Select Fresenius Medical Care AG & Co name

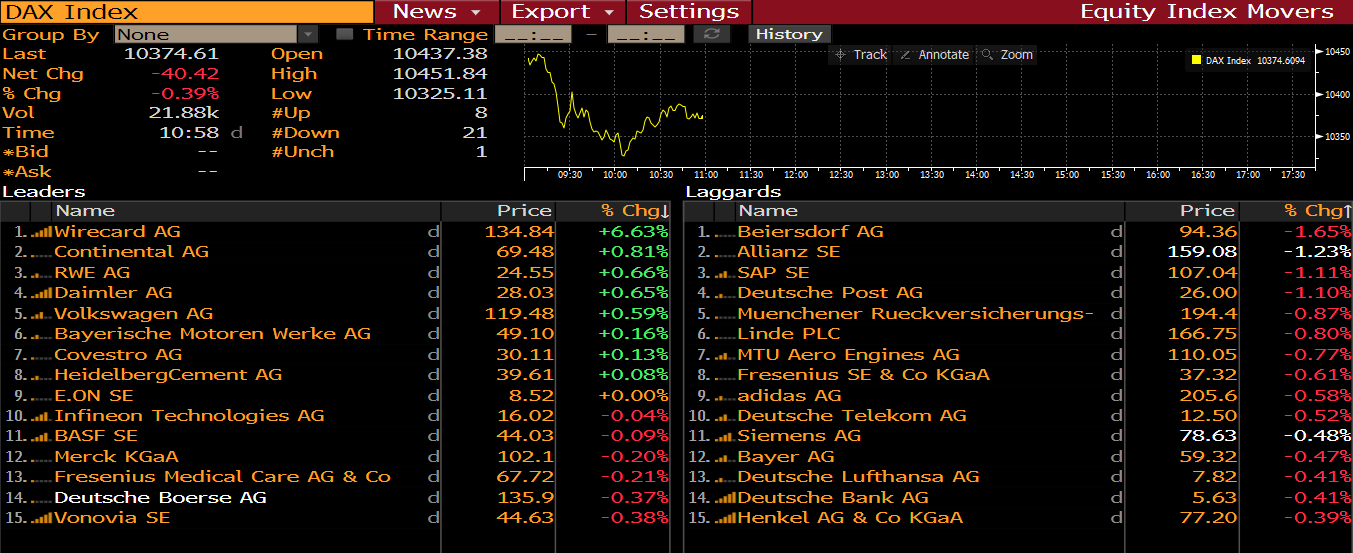222,477
